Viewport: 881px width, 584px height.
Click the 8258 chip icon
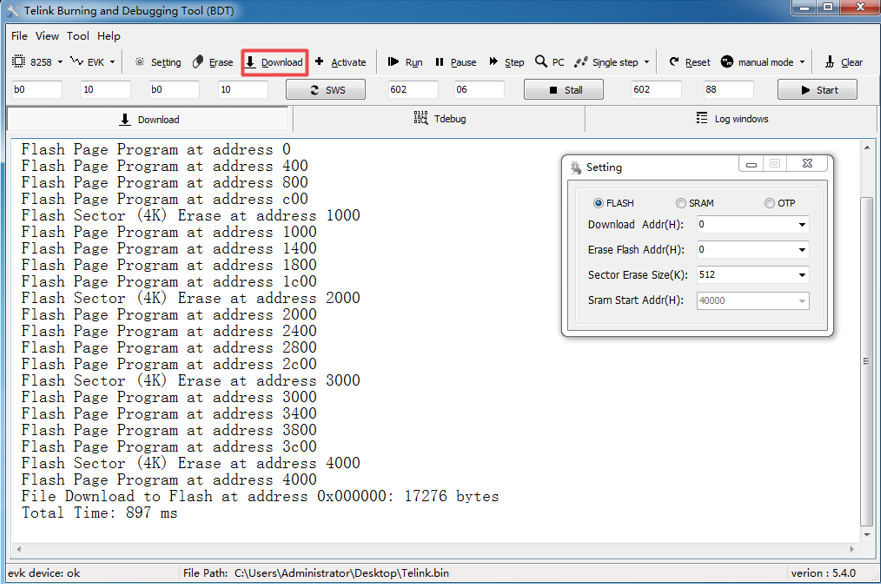click(x=19, y=61)
